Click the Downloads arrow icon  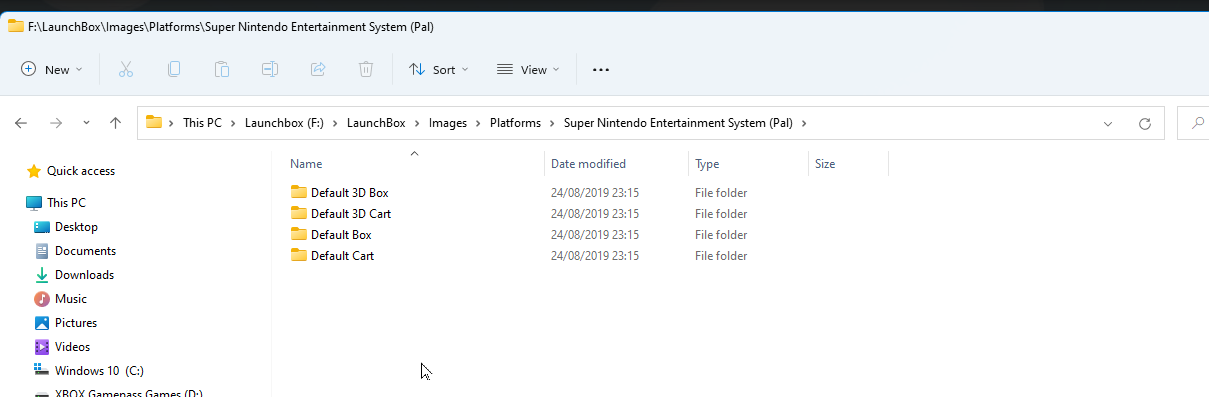[42, 275]
